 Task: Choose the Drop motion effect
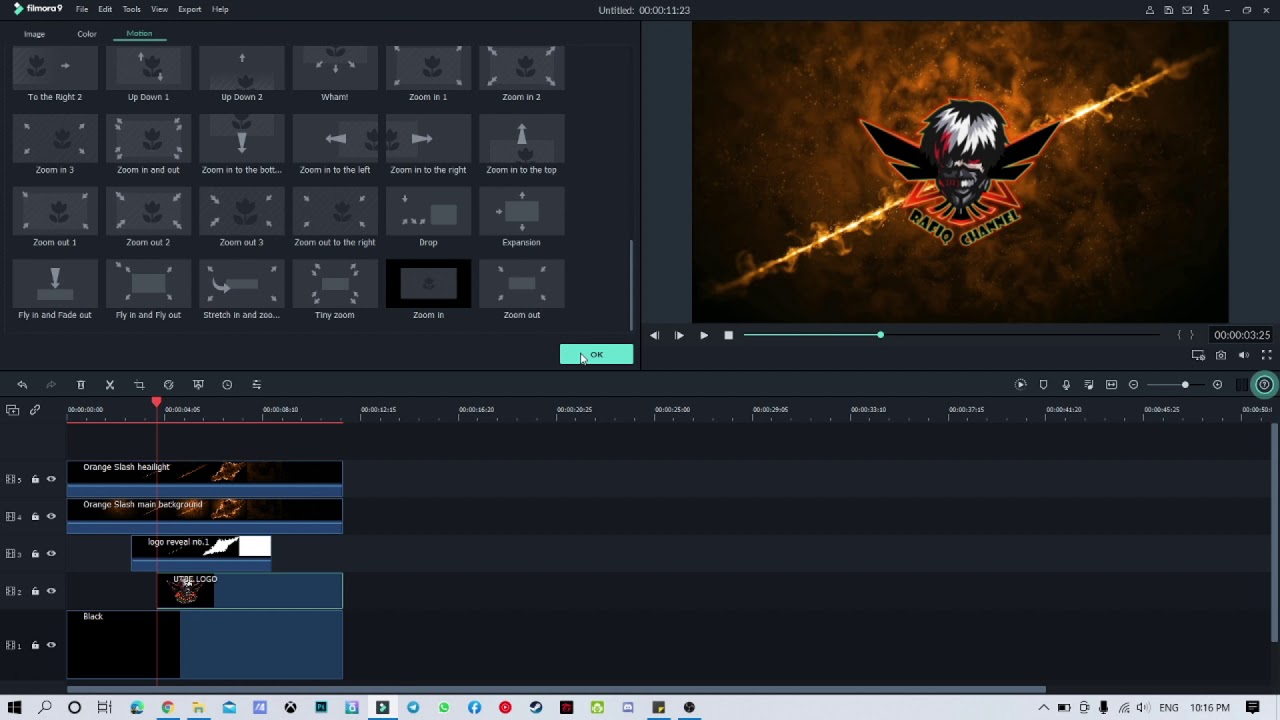coord(428,218)
